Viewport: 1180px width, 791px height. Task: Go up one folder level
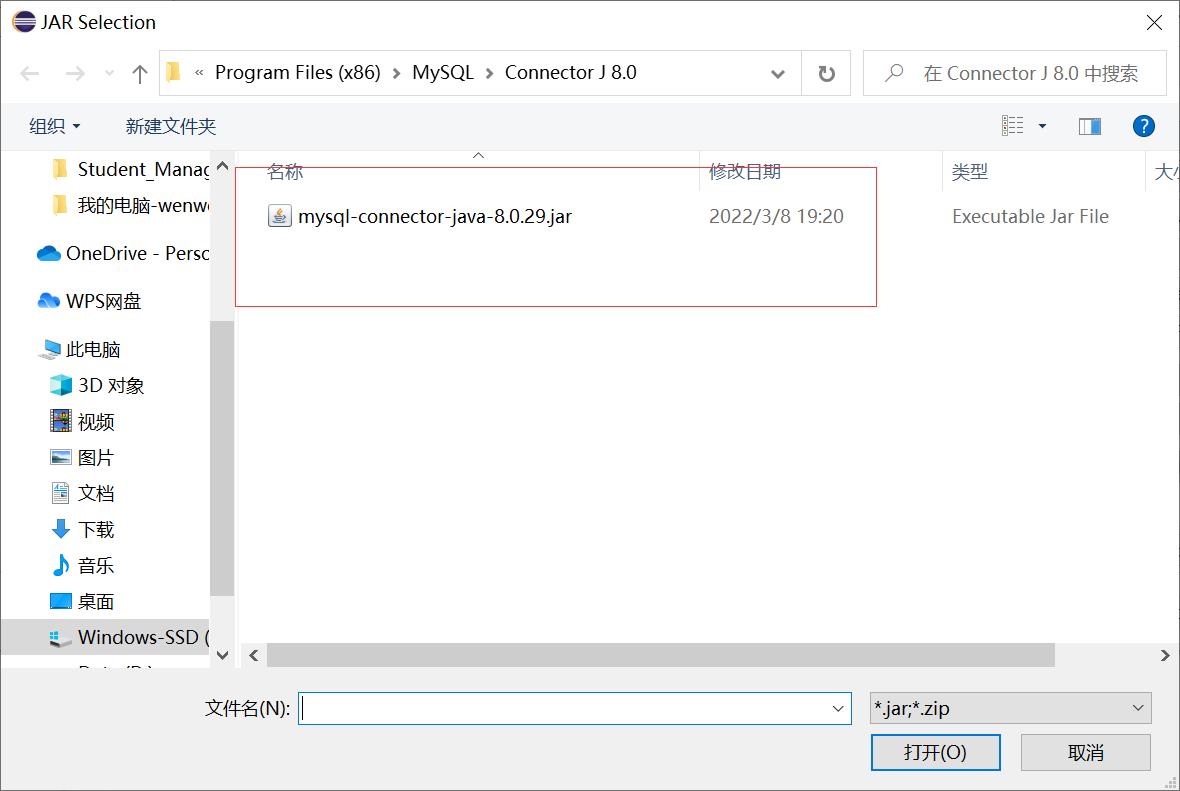[139, 73]
